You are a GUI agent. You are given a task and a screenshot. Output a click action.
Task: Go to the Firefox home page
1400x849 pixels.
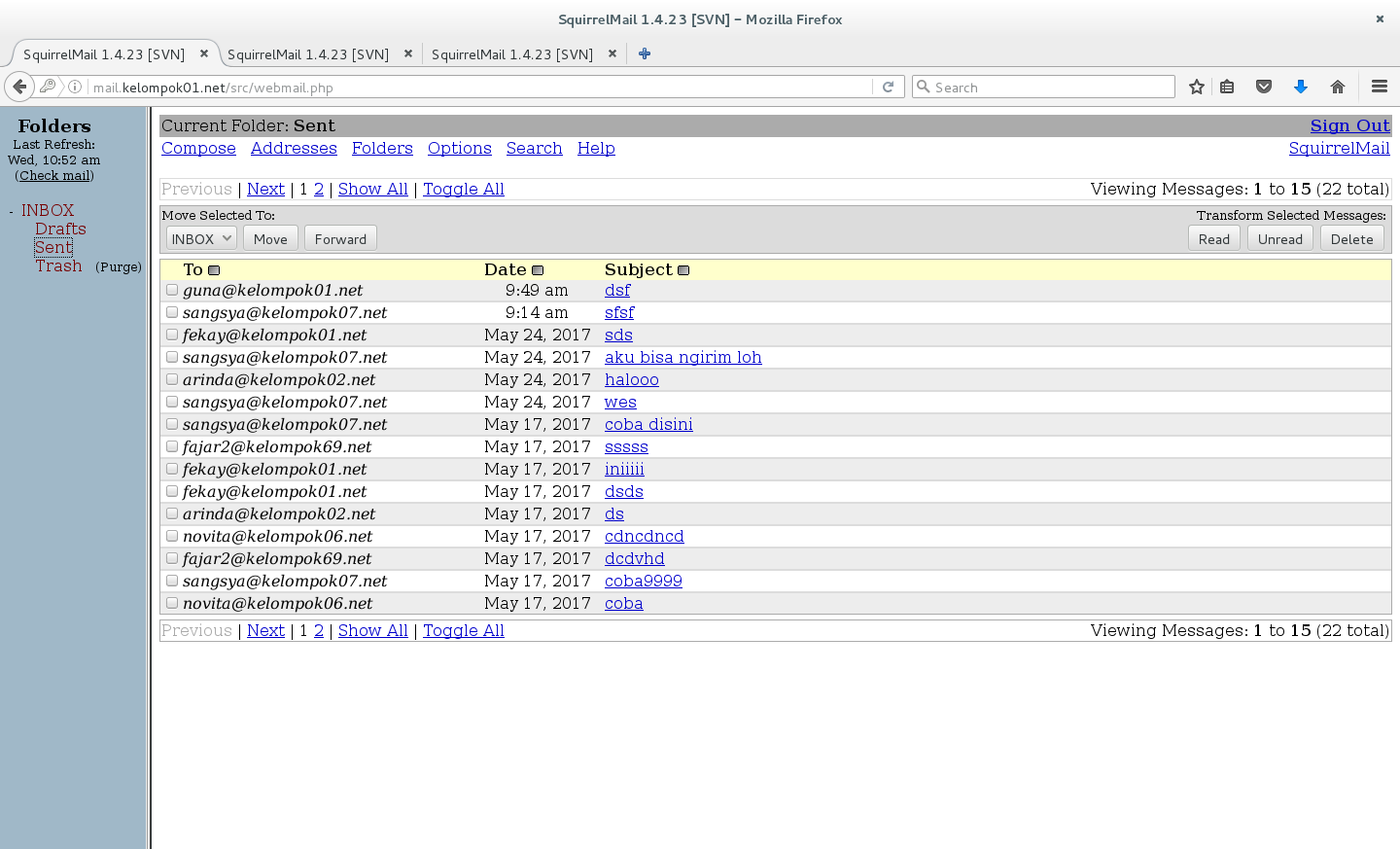pos(1337,87)
